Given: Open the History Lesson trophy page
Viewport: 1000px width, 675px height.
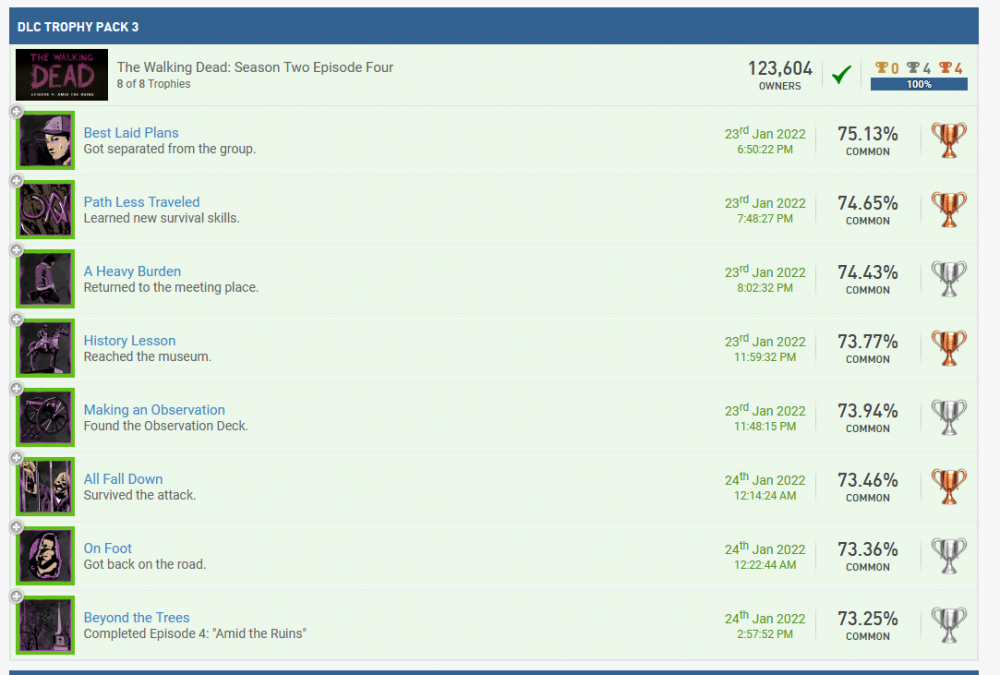Looking at the screenshot, I should point(129,340).
